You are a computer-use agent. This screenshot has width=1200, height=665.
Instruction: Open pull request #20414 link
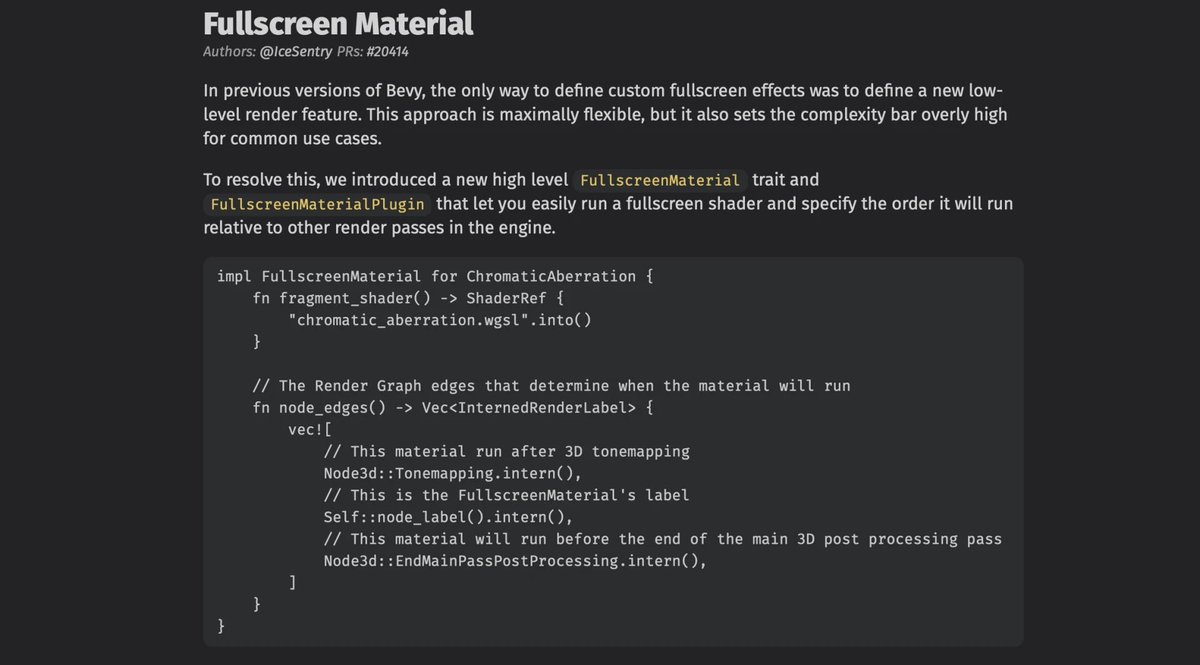tap(388, 51)
